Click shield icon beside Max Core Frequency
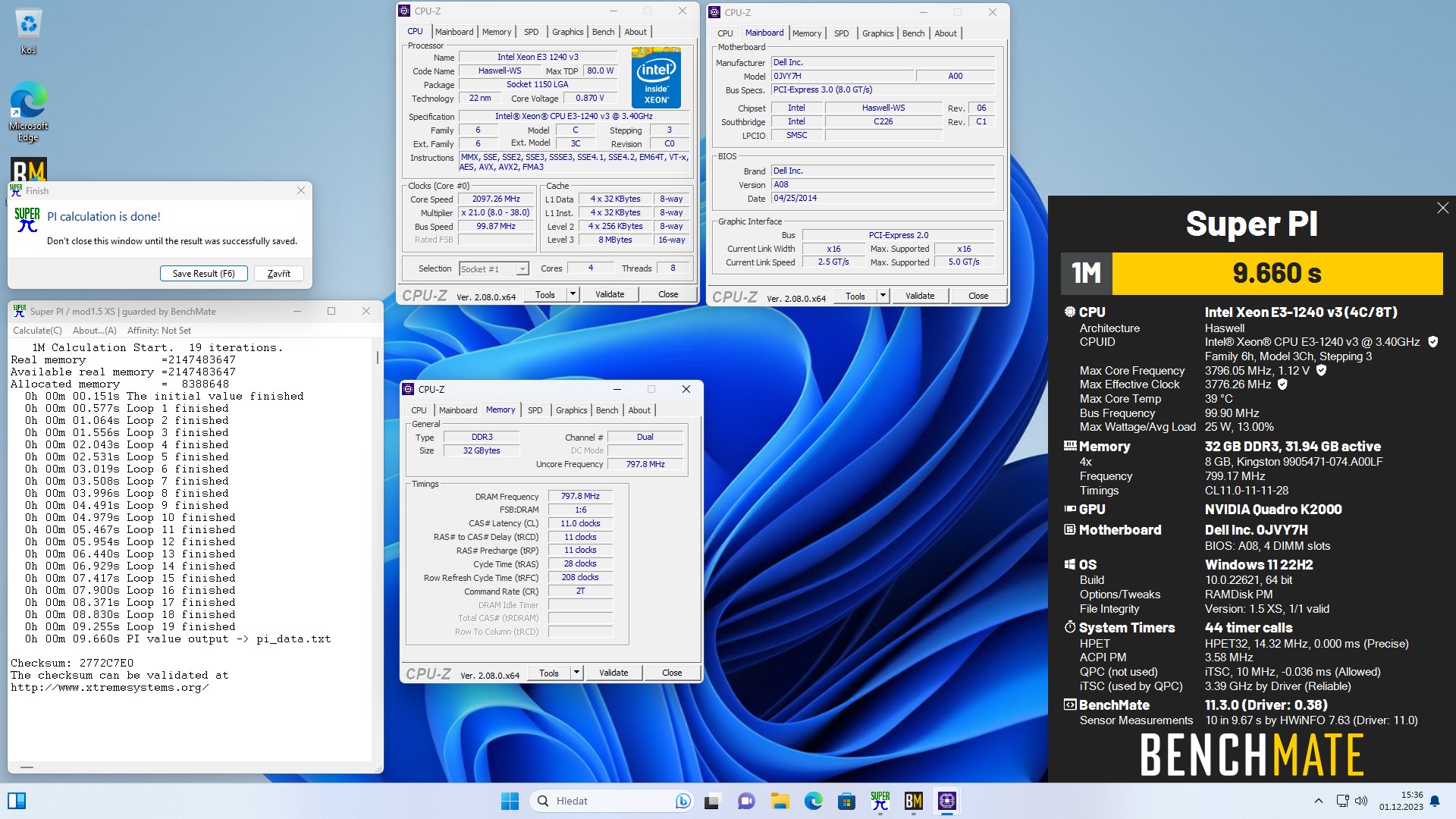This screenshot has width=1456, height=819. [x=1321, y=370]
